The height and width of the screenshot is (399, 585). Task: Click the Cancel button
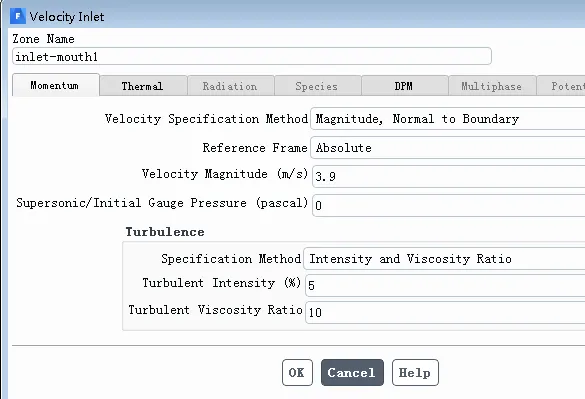[352, 372]
